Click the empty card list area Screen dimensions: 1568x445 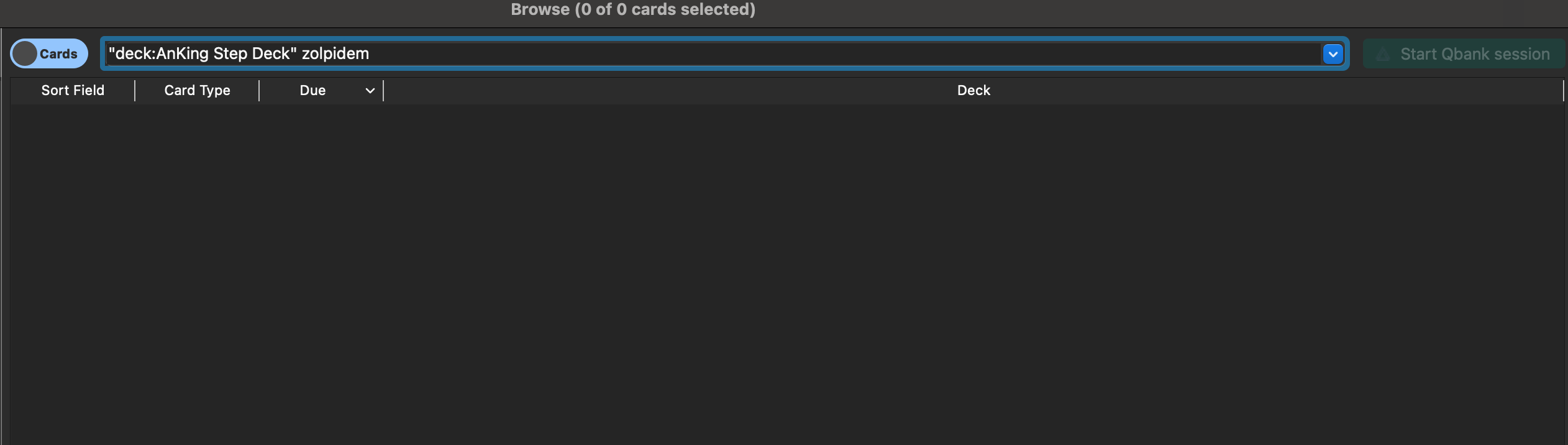[783, 273]
